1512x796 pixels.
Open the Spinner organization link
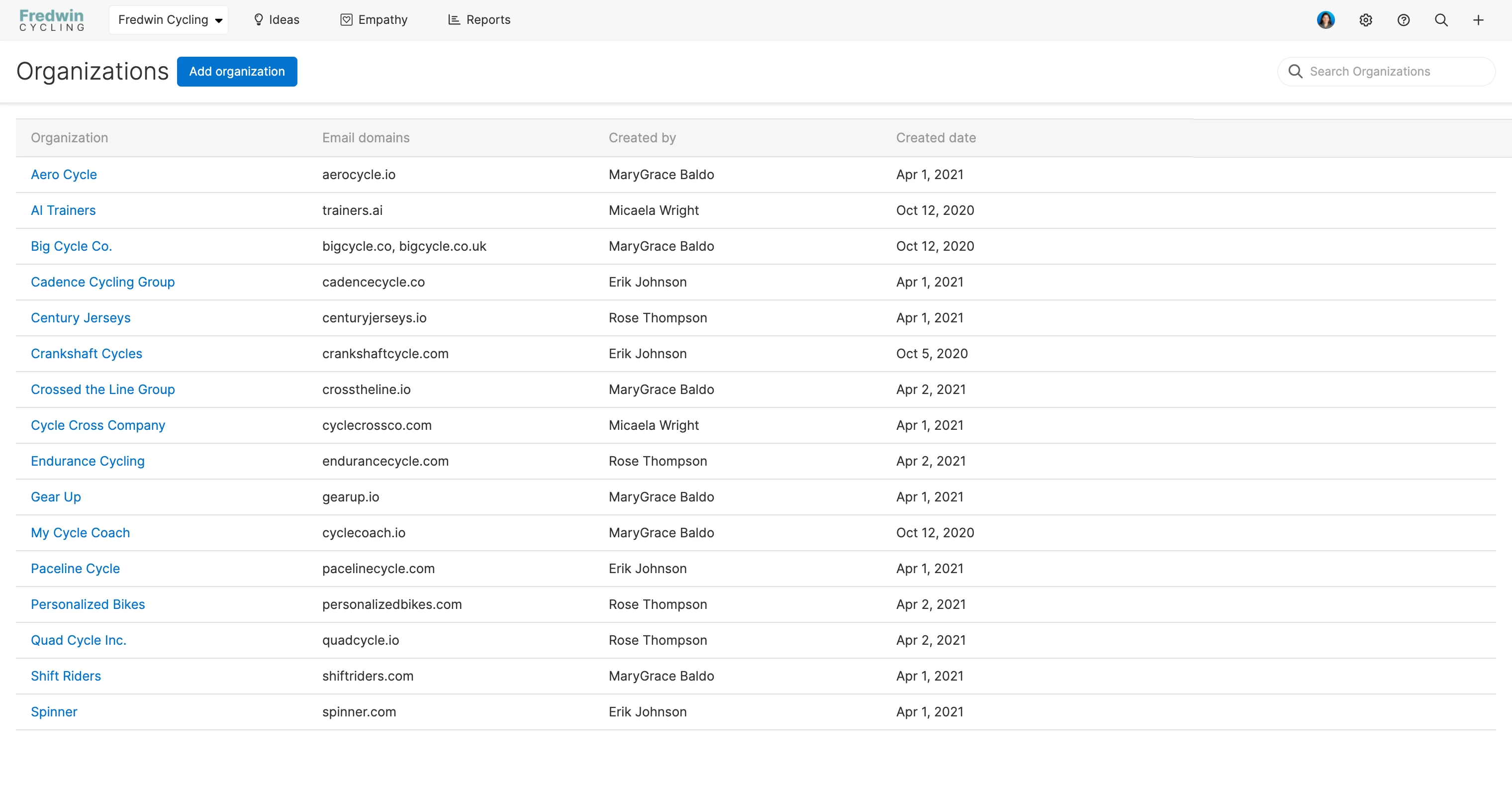tap(53, 711)
